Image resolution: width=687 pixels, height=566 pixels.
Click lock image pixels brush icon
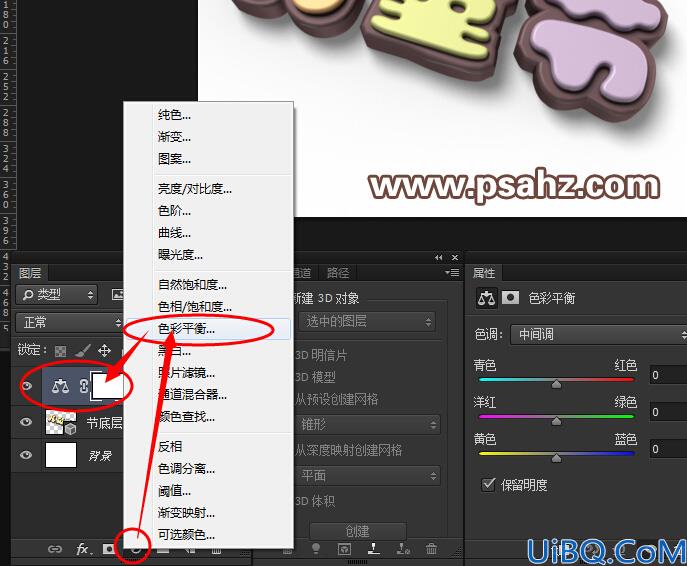coord(82,350)
